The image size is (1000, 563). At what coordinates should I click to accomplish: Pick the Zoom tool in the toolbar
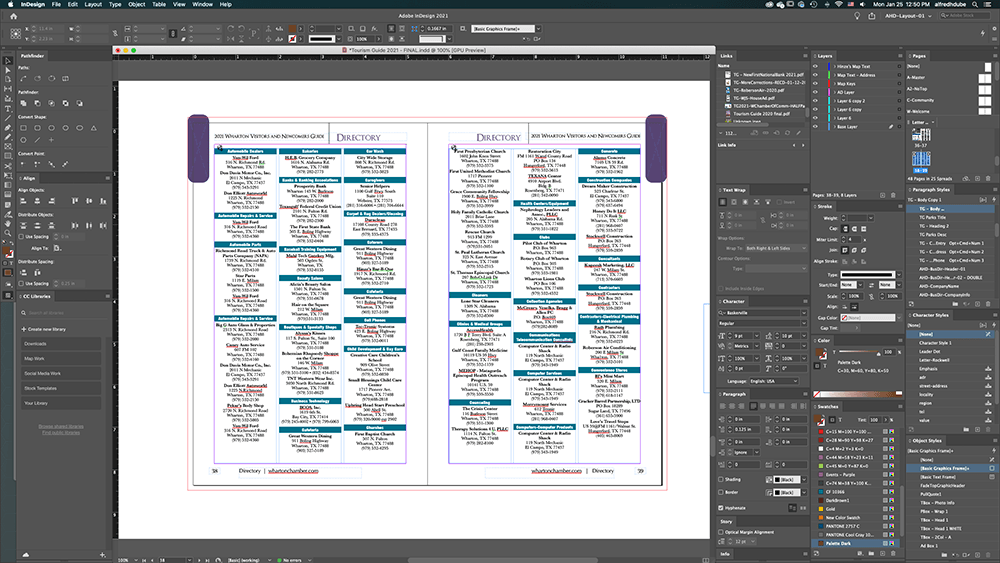coord(7,231)
